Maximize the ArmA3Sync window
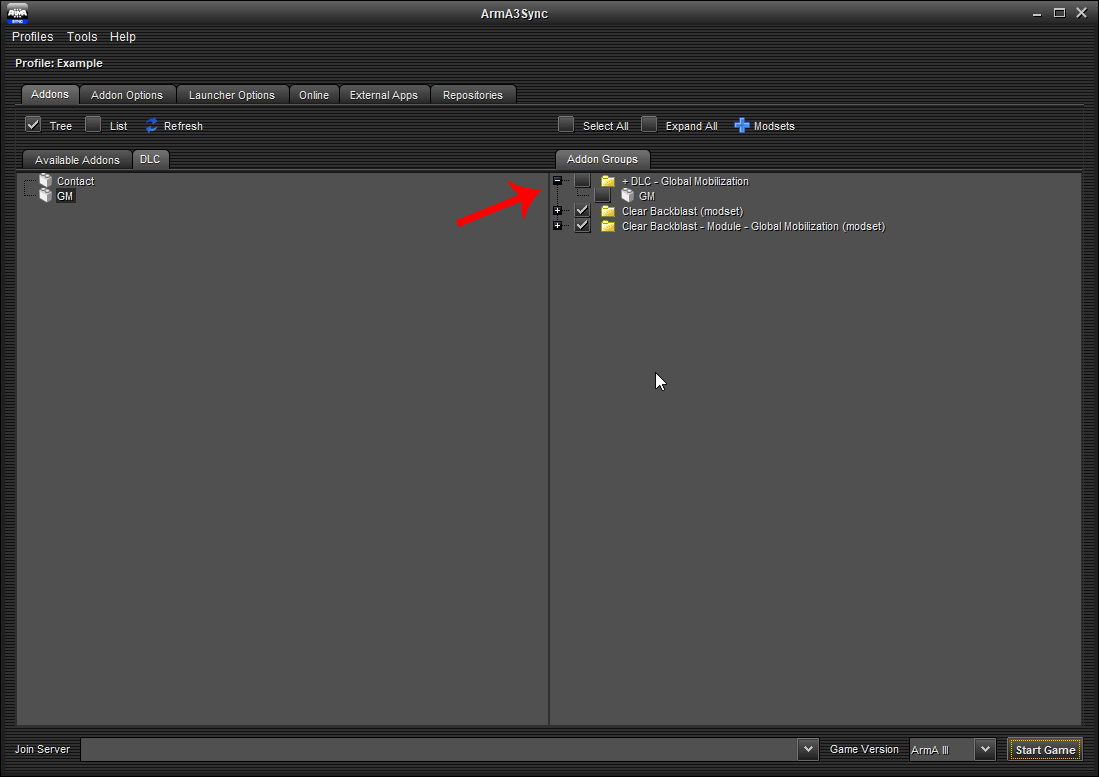 pos(1059,13)
